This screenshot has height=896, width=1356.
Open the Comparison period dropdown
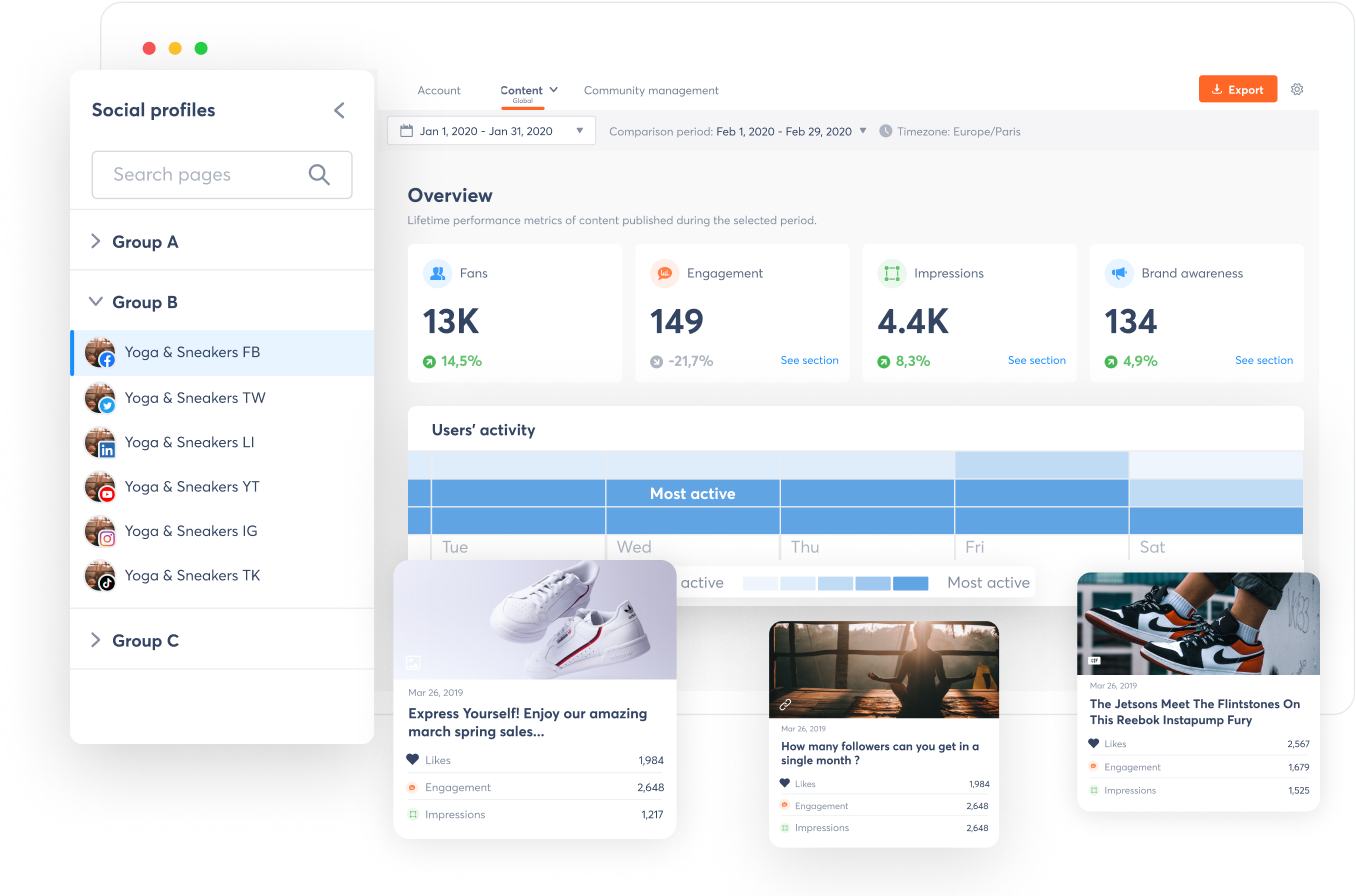point(862,131)
